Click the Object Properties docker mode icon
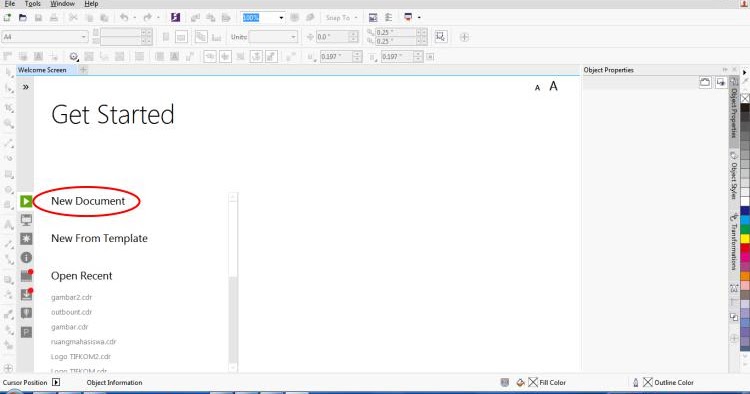This screenshot has width=750, height=394. tap(705, 82)
